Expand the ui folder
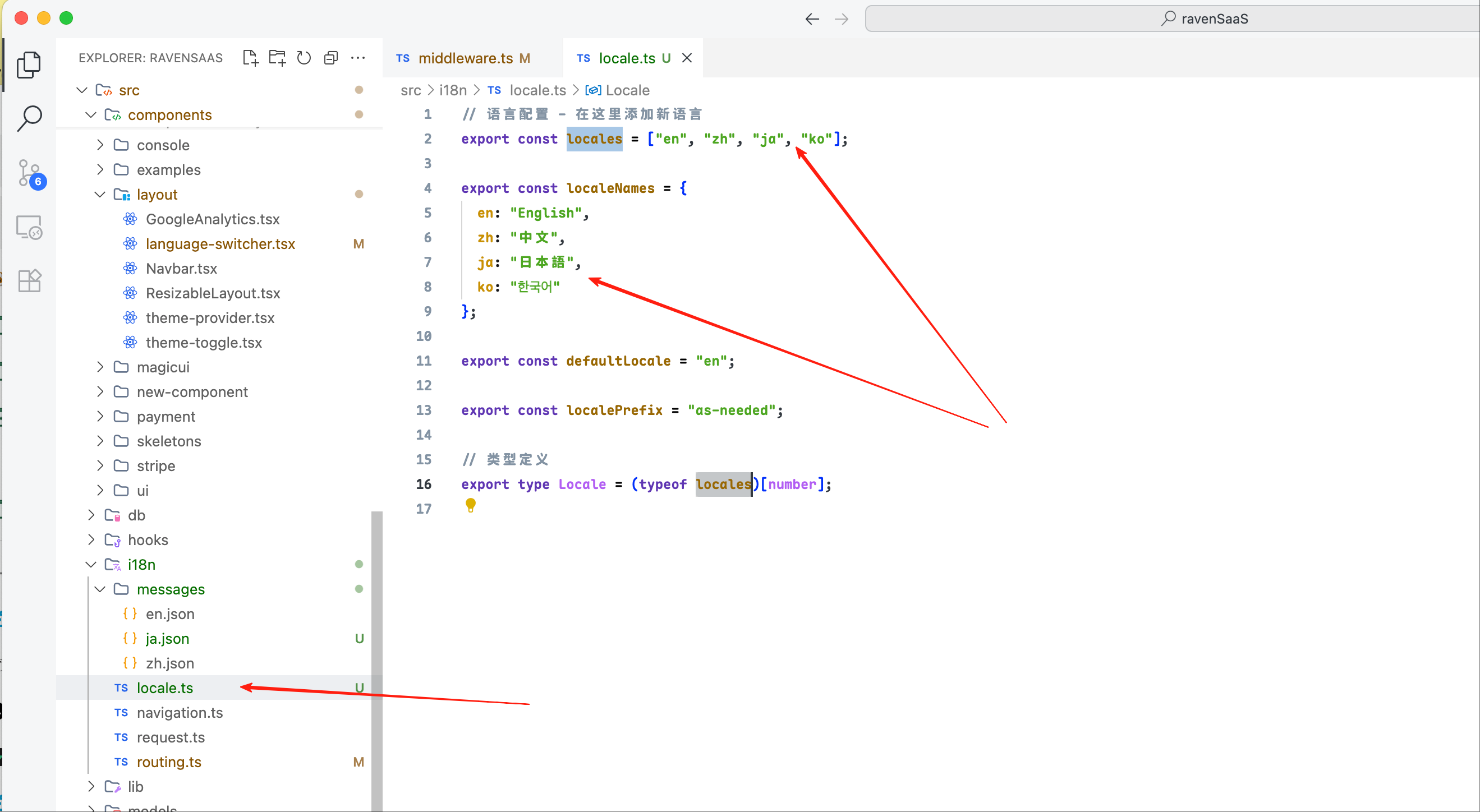This screenshot has width=1480, height=812. coord(100,491)
